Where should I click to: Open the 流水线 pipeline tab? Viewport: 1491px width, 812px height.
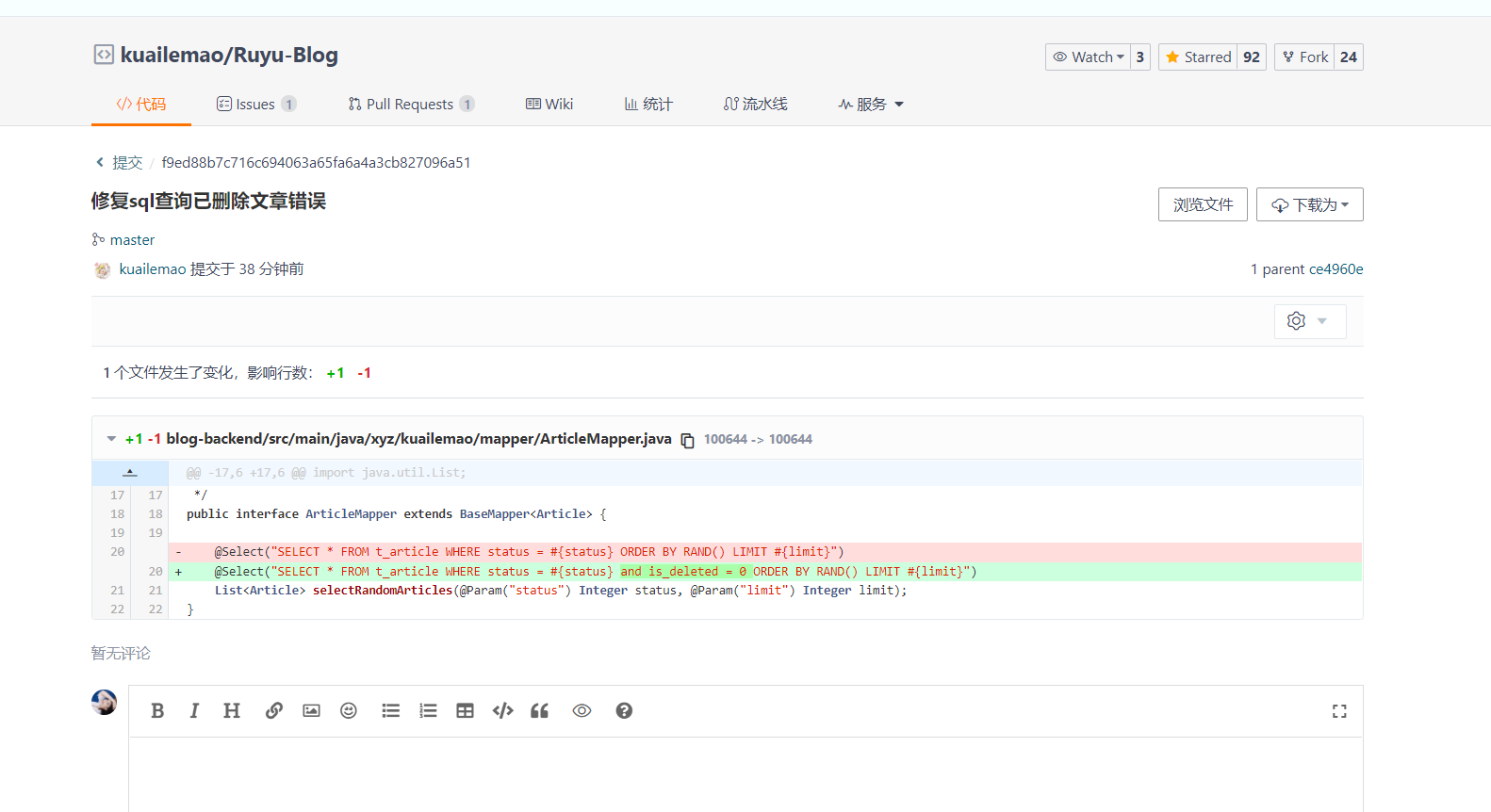[755, 105]
